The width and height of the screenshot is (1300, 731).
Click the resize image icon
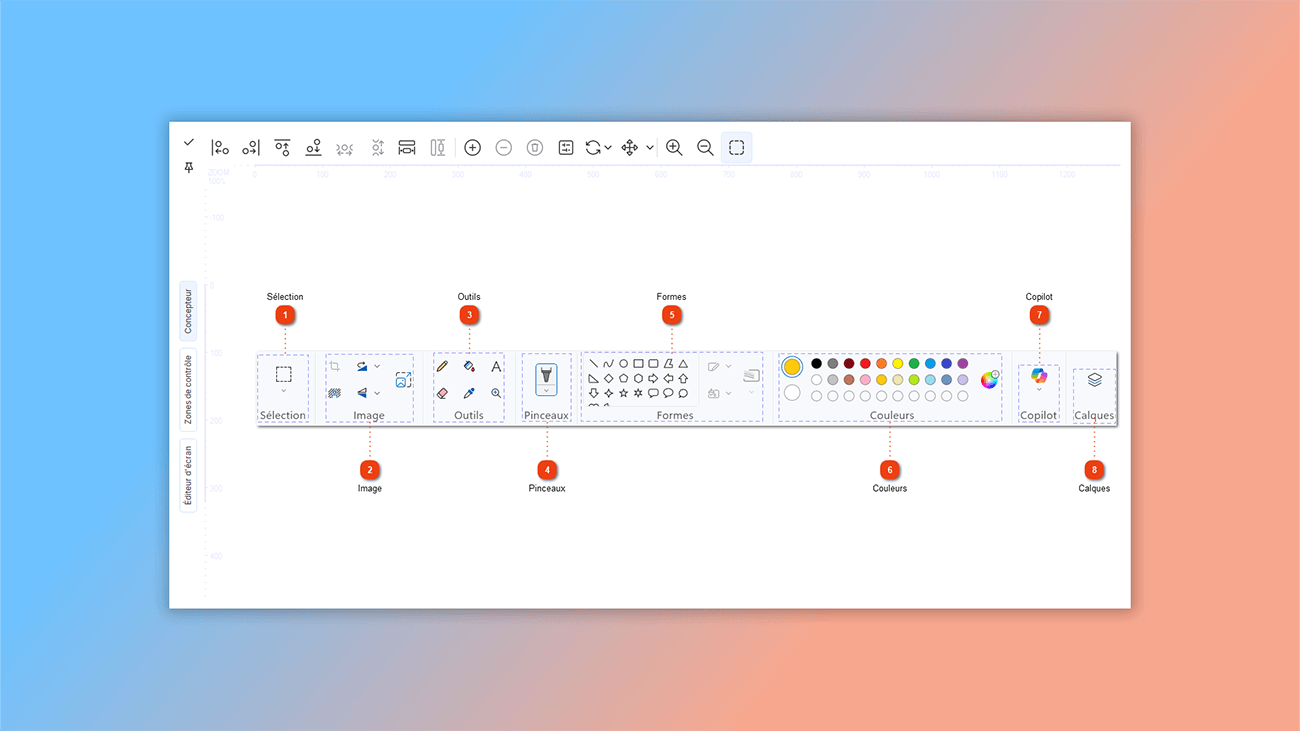pyautogui.click(x=402, y=380)
